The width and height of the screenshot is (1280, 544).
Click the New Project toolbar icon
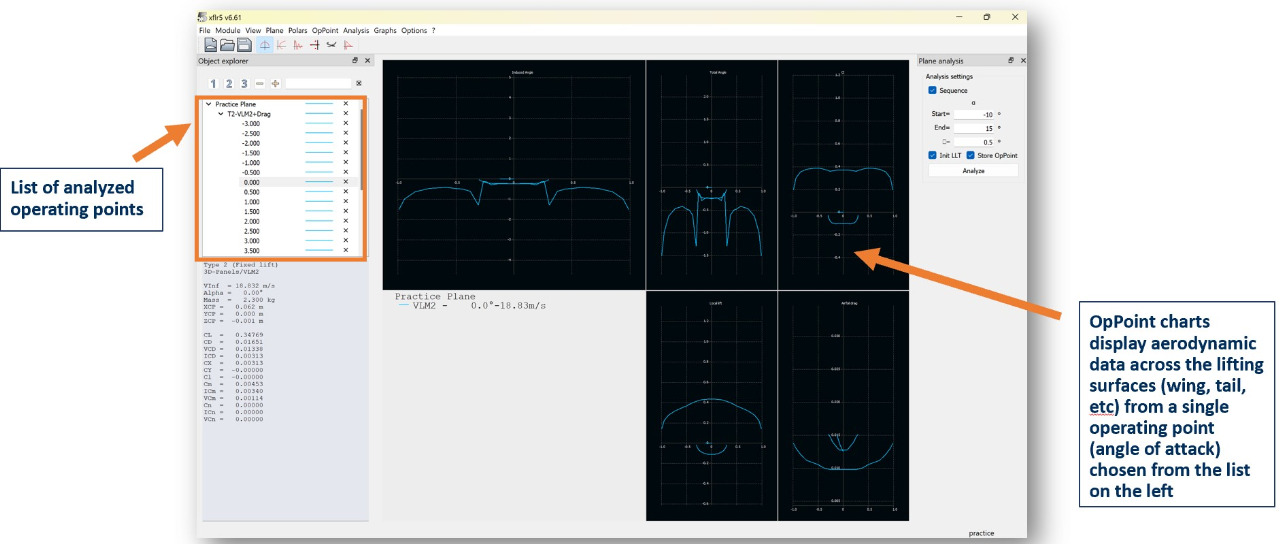click(211, 45)
